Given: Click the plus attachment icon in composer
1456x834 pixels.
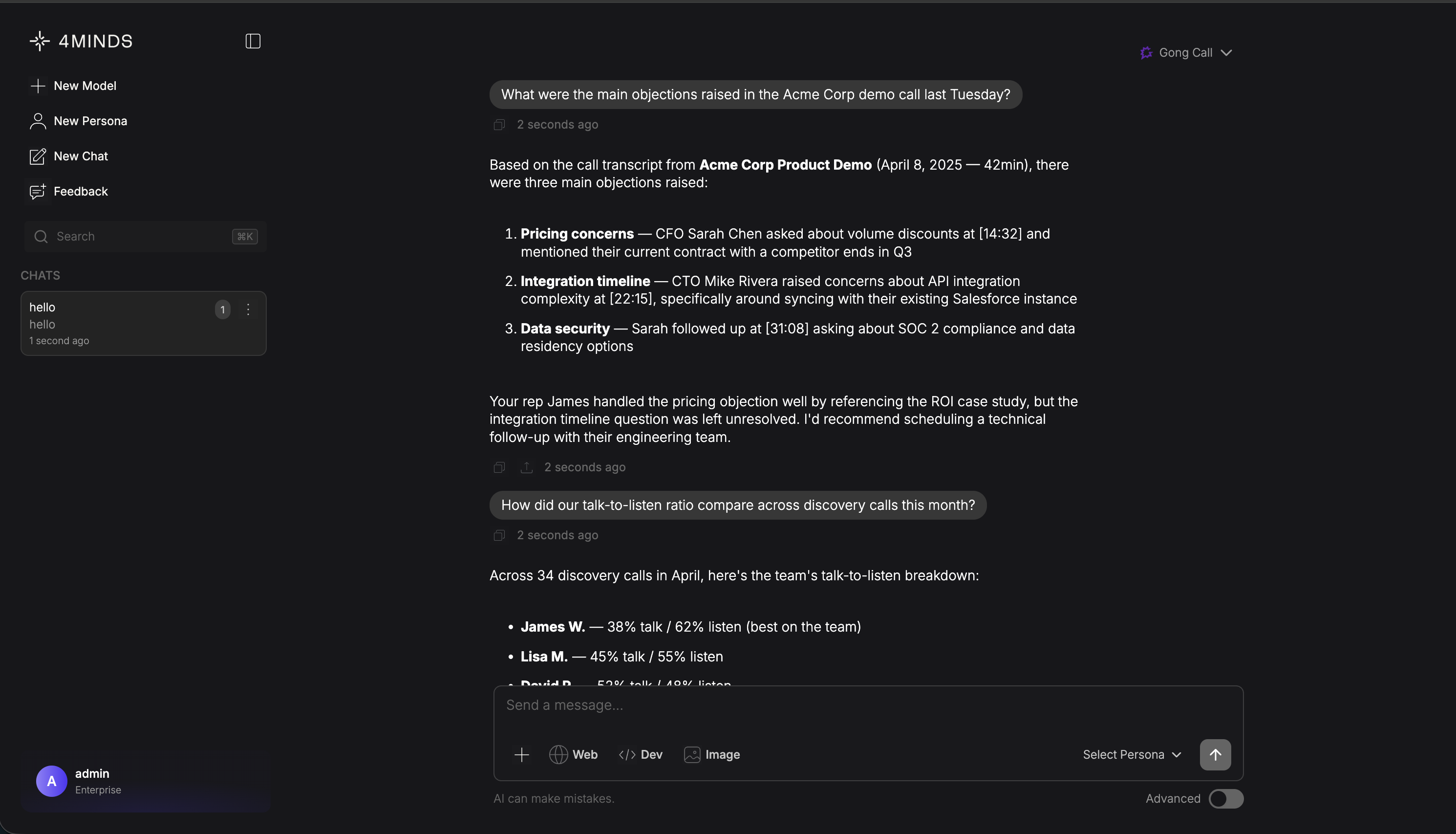Looking at the screenshot, I should click(x=521, y=754).
